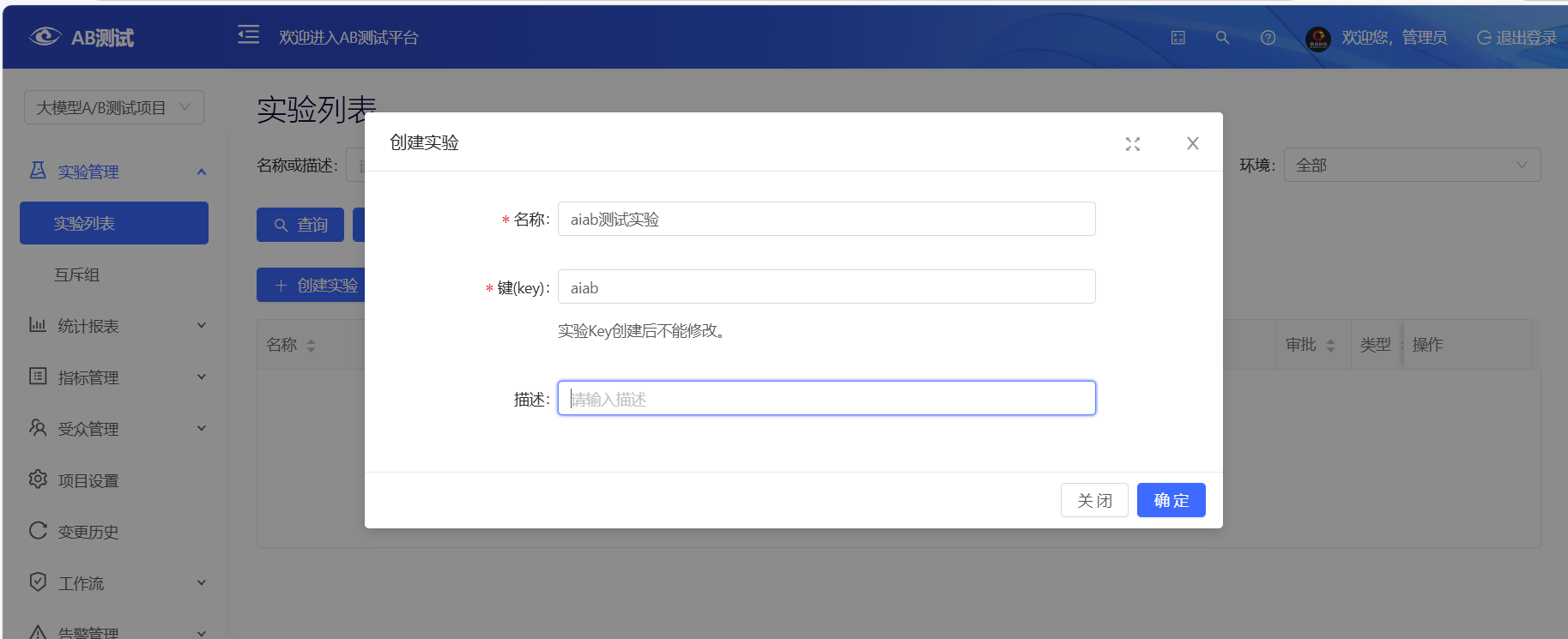Select 实验列表 in the sidebar
This screenshot has width=1568, height=639.
pyautogui.click(x=113, y=223)
